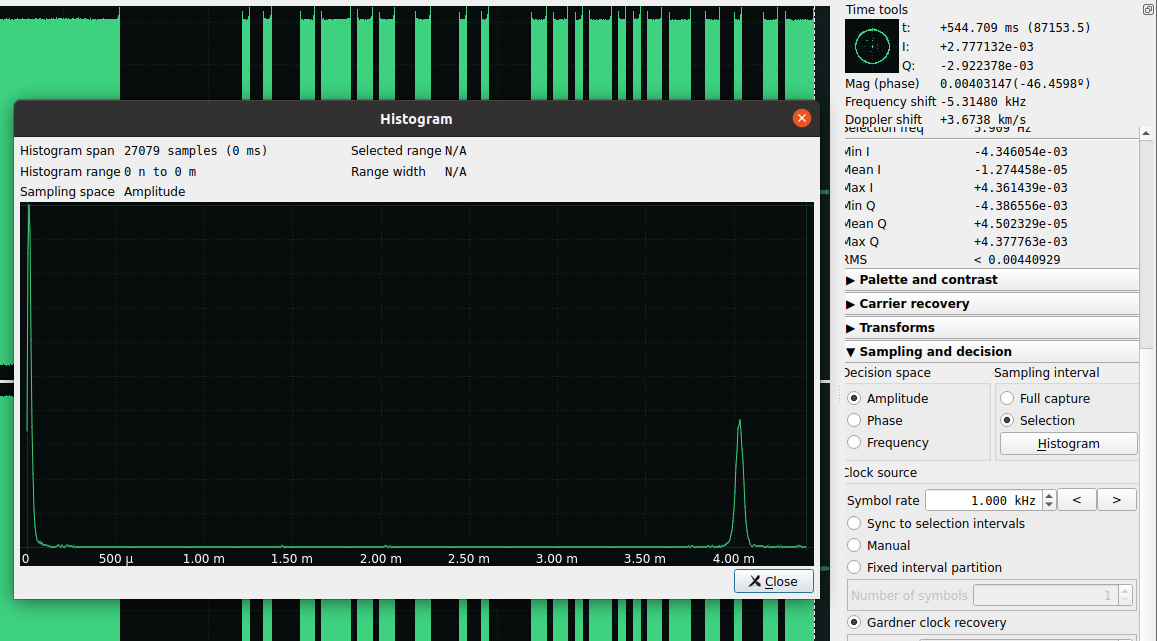1157x641 pixels.
Task: Choose Selection sampling interval
Action: pos(1007,421)
